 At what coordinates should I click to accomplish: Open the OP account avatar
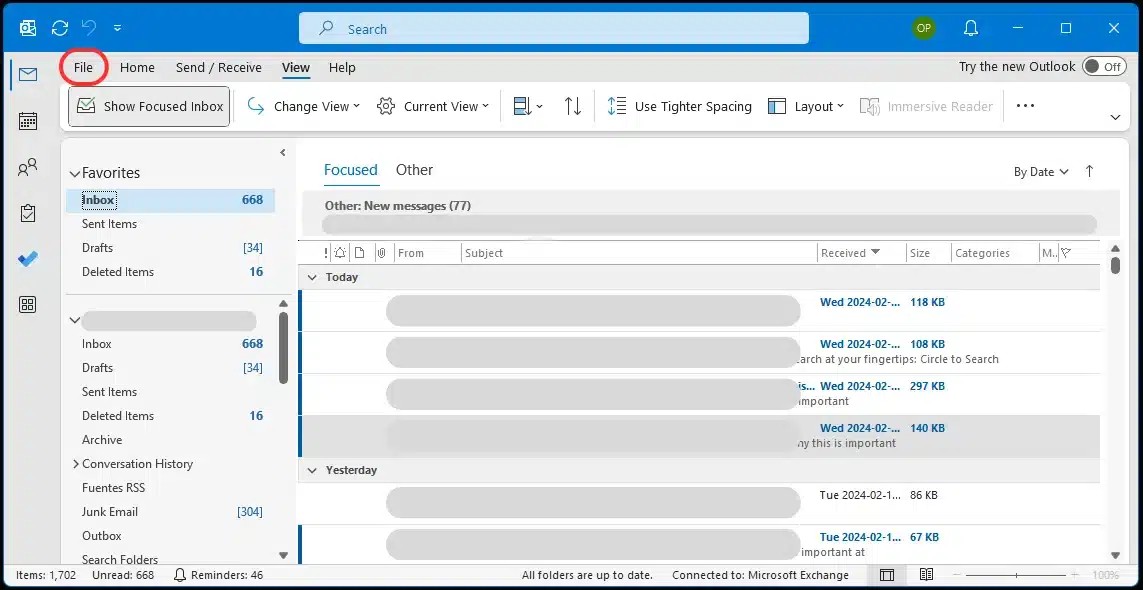point(924,28)
